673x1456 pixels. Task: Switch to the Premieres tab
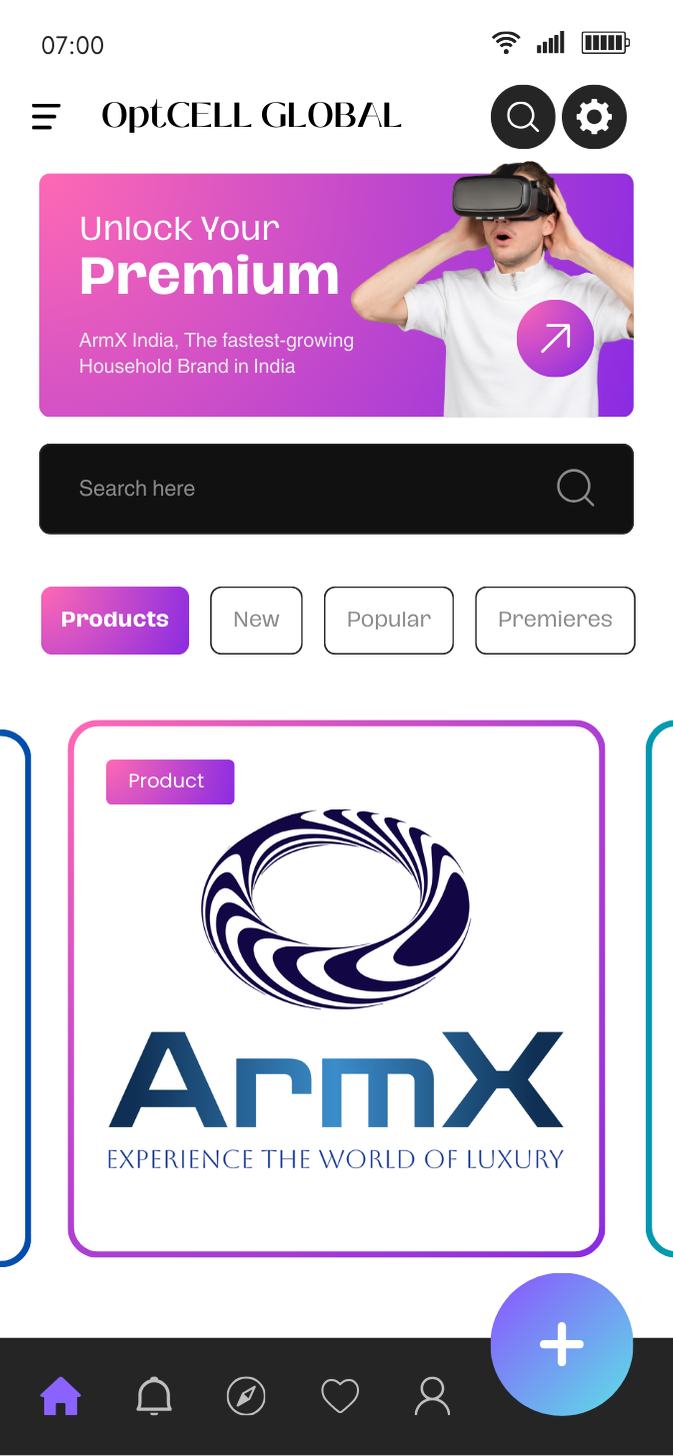(555, 620)
